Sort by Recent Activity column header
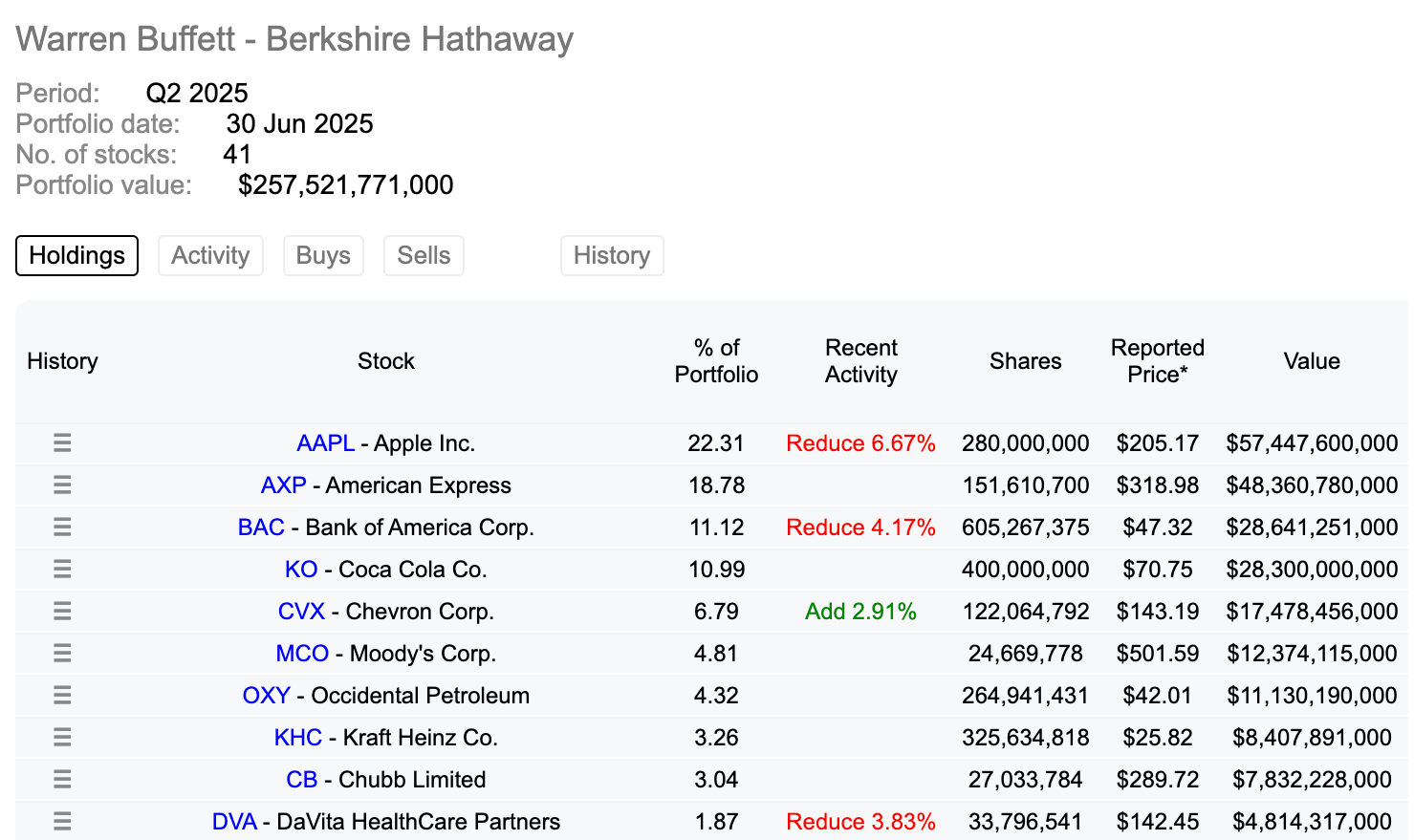The image size is (1414, 840). [x=861, y=361]
